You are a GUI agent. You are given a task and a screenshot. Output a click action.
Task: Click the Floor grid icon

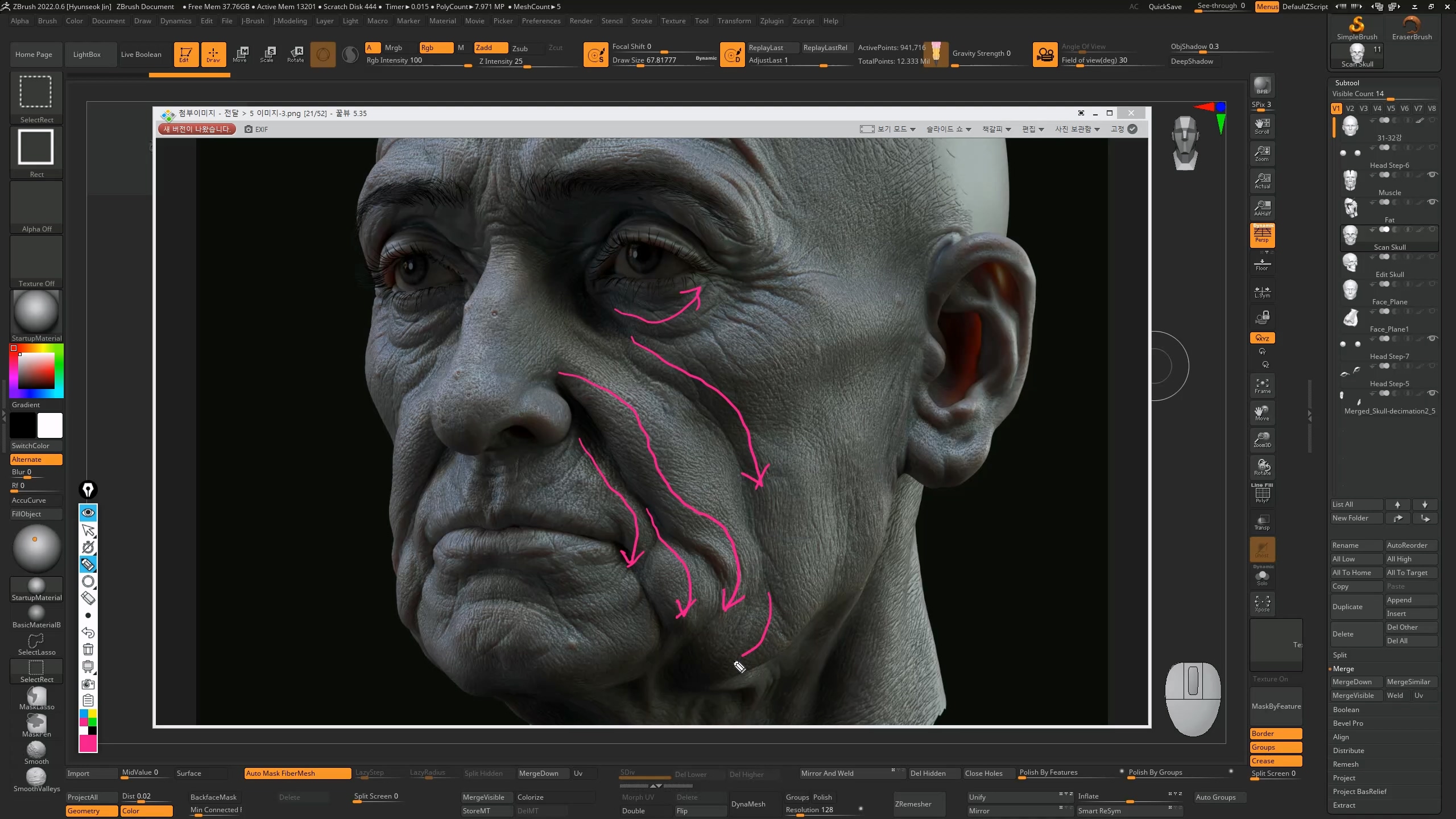[1262, 264]
